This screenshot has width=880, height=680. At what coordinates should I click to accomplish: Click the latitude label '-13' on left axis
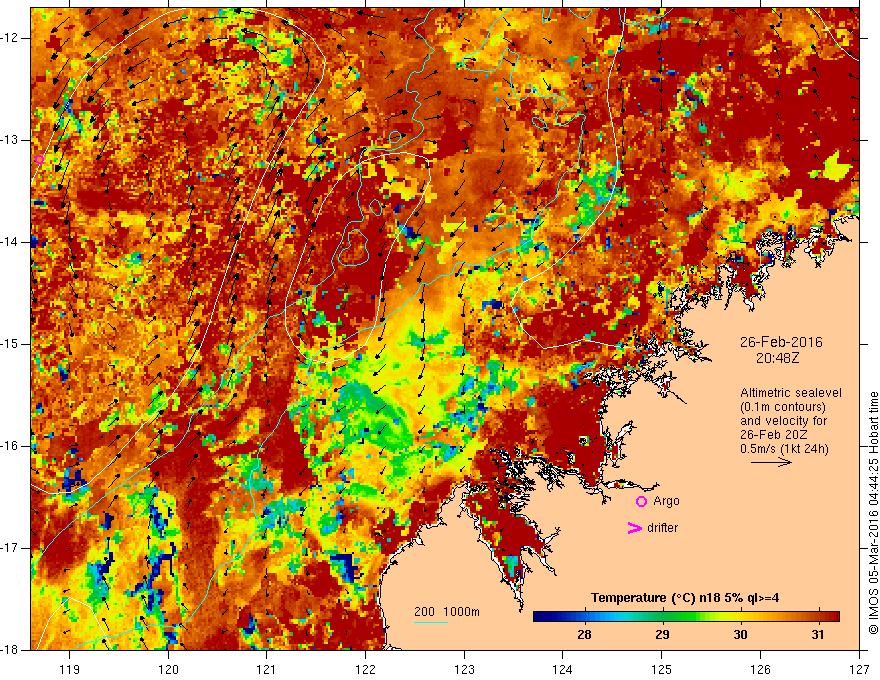click(10, 140)
